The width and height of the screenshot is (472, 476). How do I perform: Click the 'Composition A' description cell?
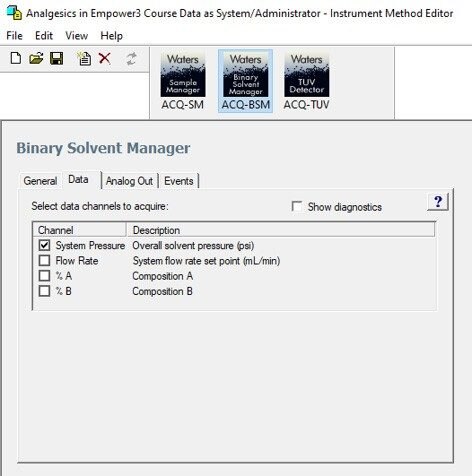[163, 276]
